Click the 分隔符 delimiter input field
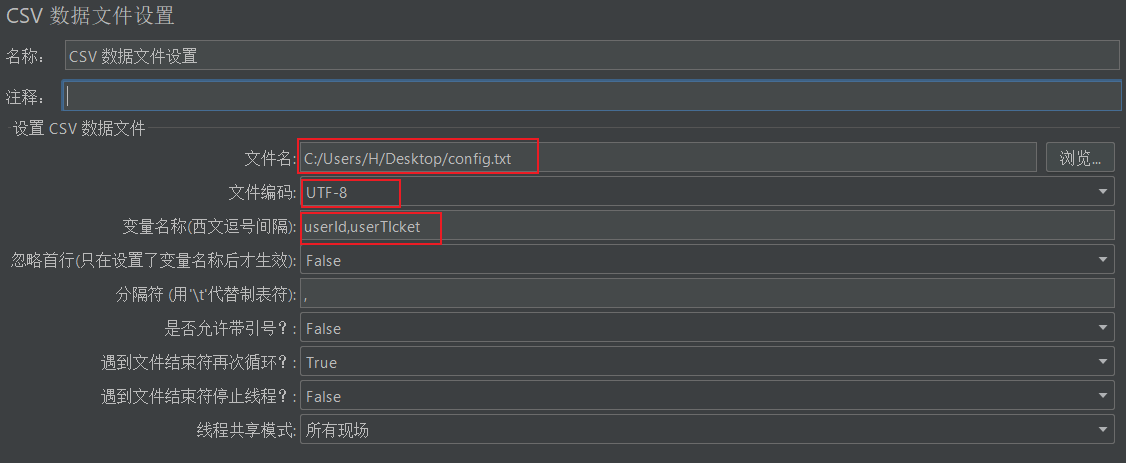Screen dimensions: 1126x463 point(706,294)
